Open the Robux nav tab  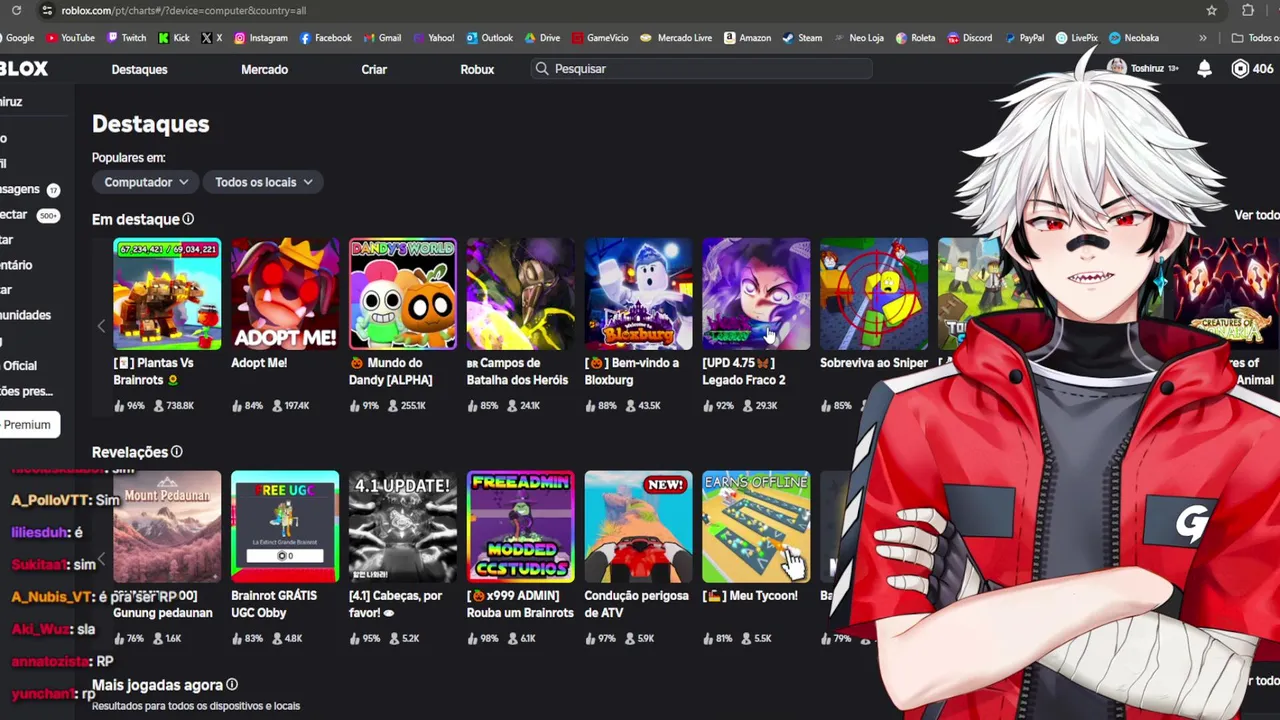(477, 69)
